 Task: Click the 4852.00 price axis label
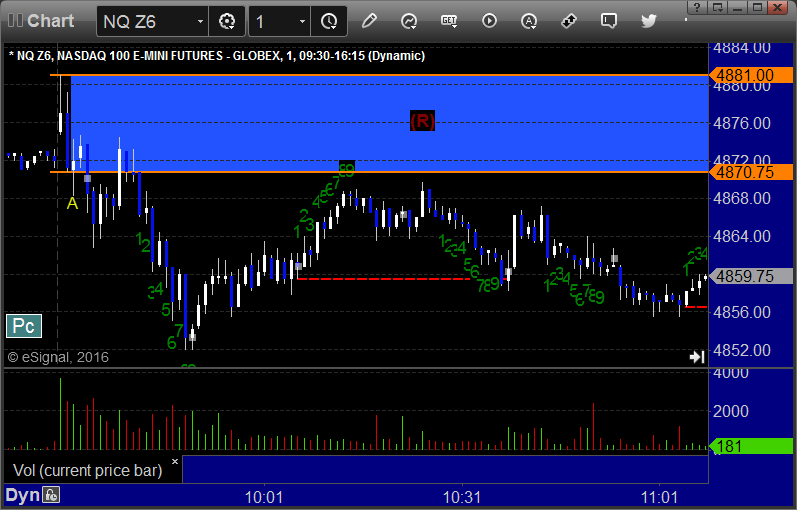click(x=742, y=350)
